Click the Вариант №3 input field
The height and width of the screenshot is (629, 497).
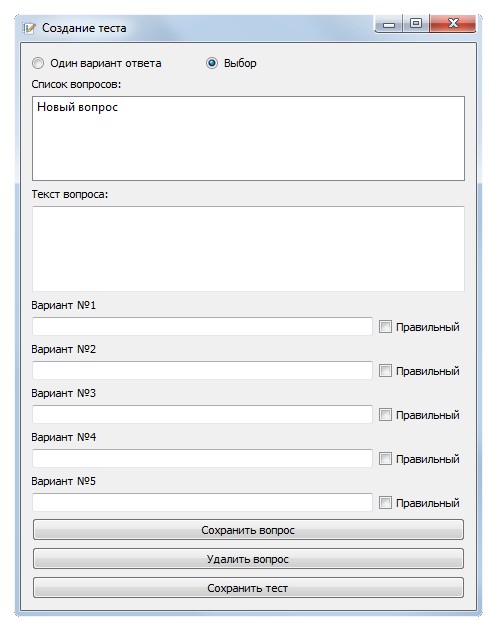[202, 414]
